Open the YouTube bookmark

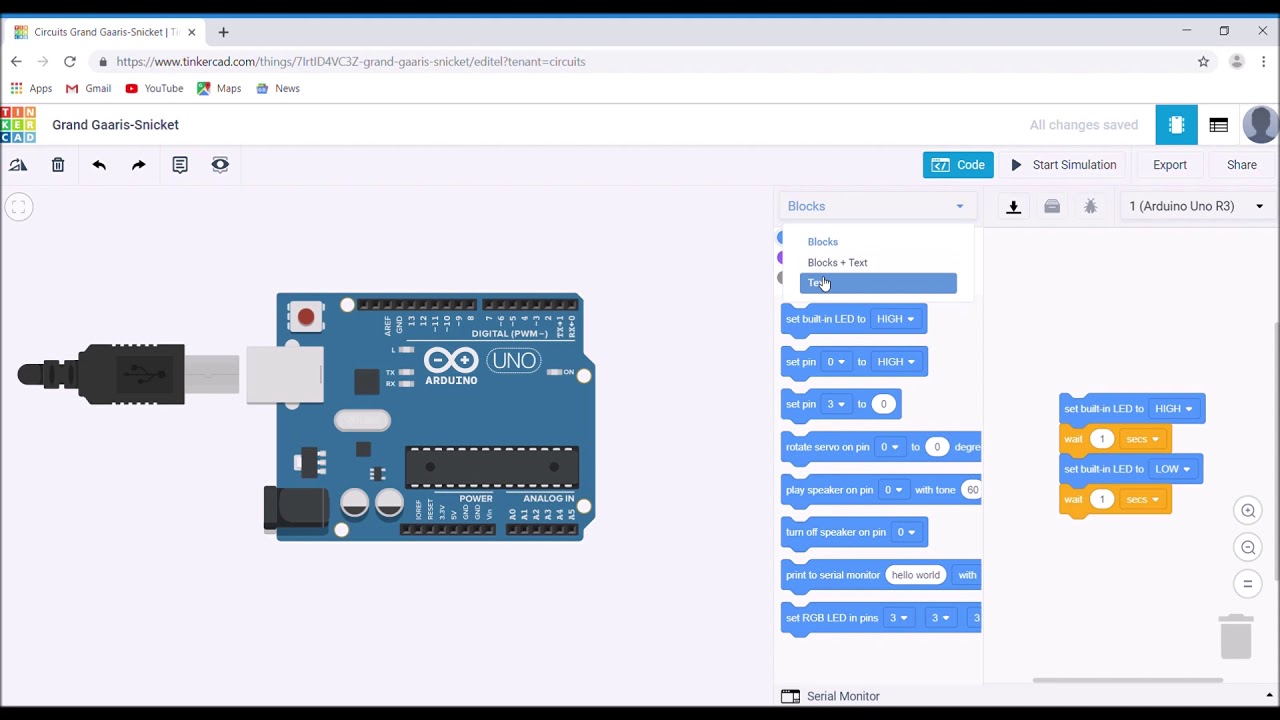point(154,88)
